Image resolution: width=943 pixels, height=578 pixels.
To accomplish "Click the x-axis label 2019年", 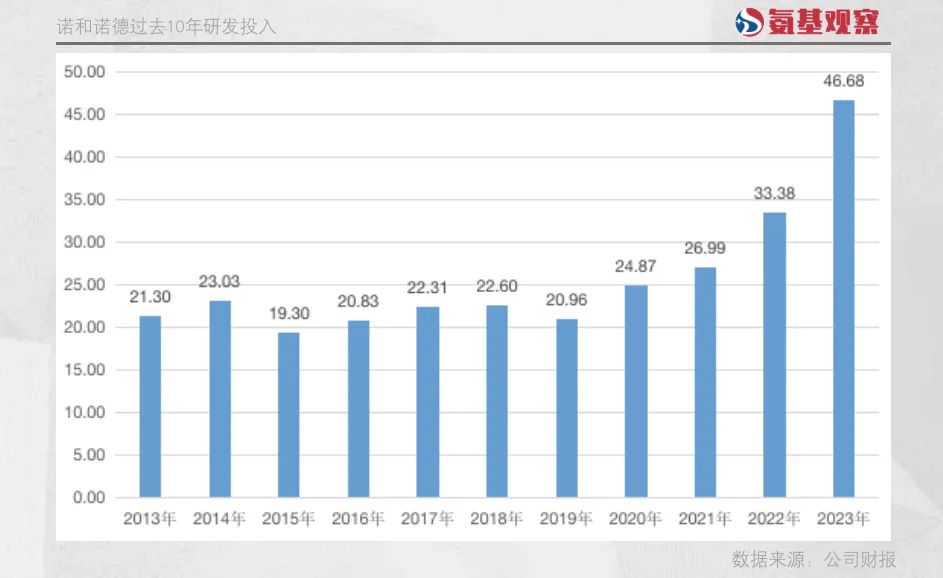I will coord(566,518).
